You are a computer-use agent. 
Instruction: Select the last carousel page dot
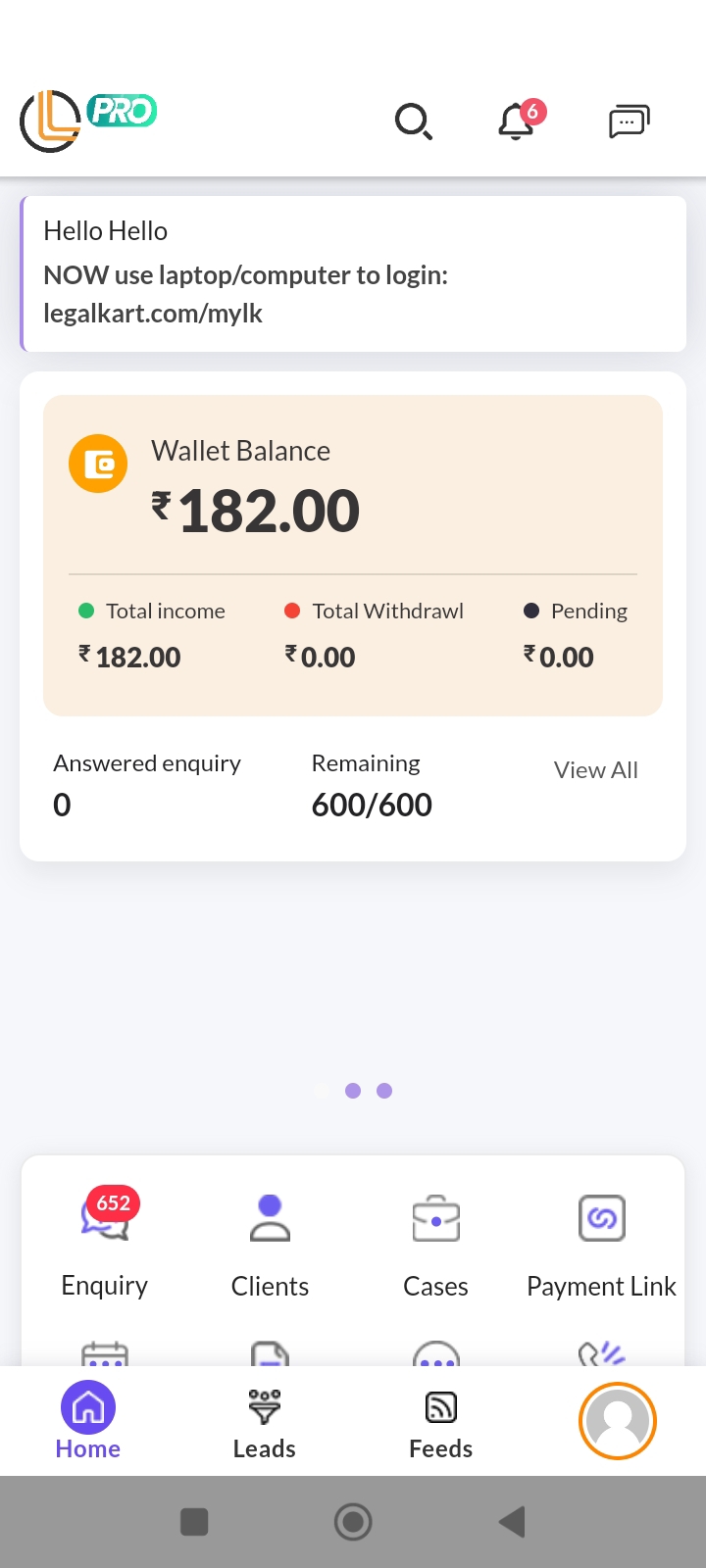click(384, 1091)
